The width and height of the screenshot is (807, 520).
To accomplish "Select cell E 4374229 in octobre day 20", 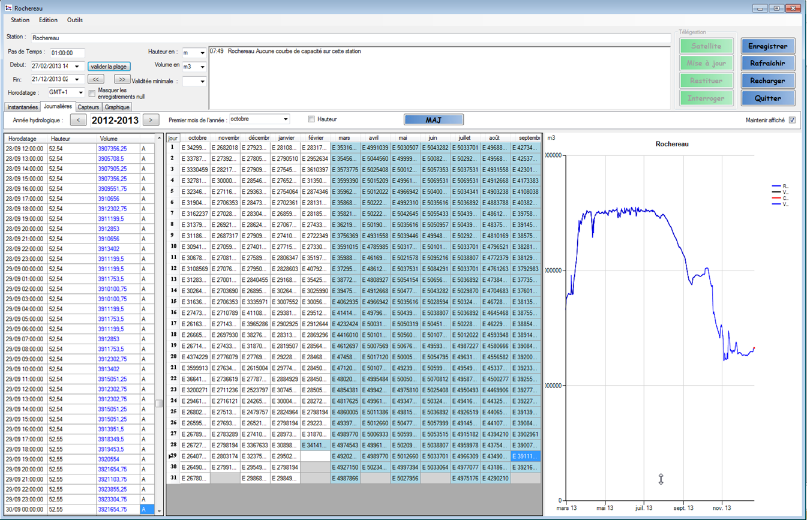I will (195, 357).
